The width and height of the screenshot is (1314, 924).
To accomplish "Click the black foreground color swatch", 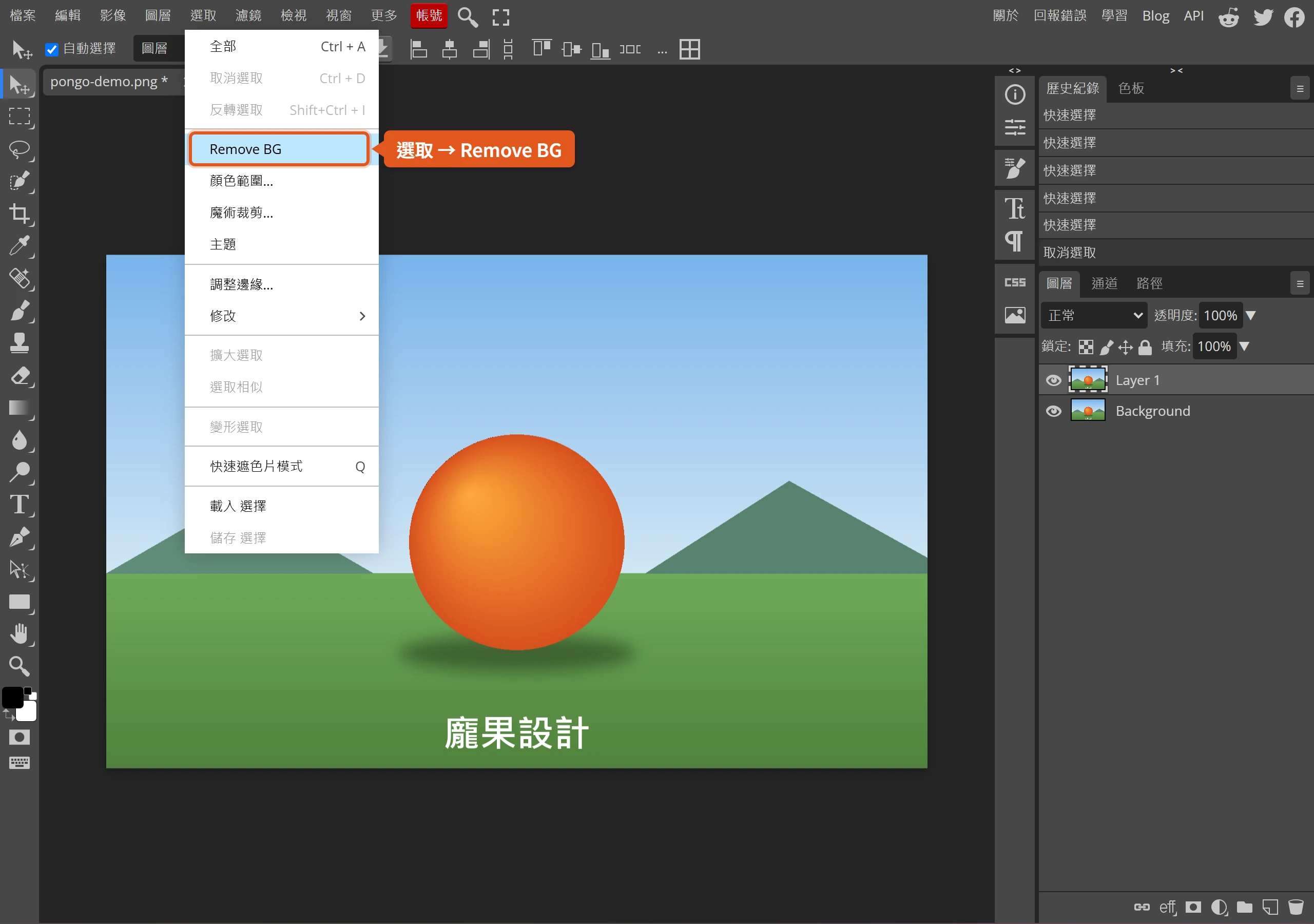I will point(13,698).
